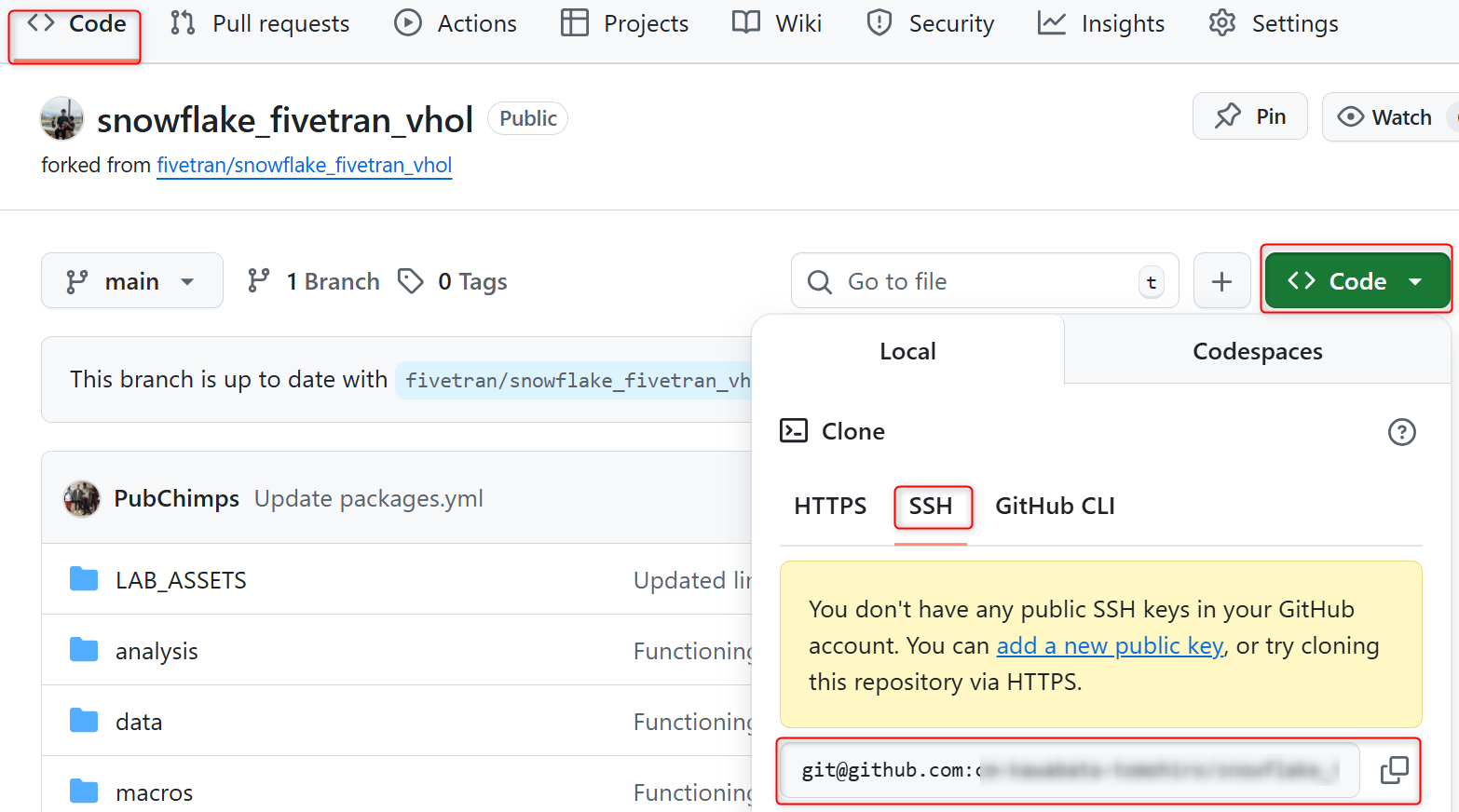
Task: Click the Updated commit message in LAB_ASSETS row
Action: point(692,580)
